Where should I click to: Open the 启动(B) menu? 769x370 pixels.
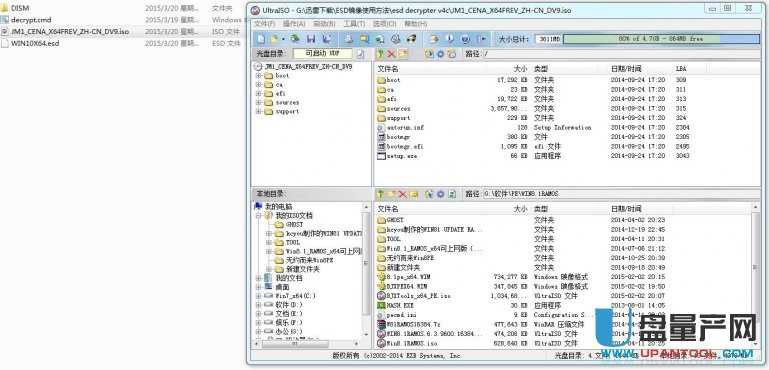[324, 24]
